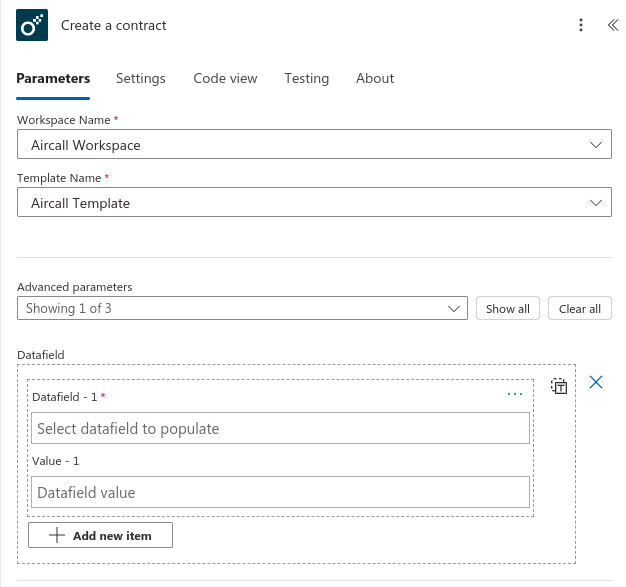Image resolution: width=626 pixels, height=587 pixels.
Task: Open the Testing tab
Action: coord(307,79)
